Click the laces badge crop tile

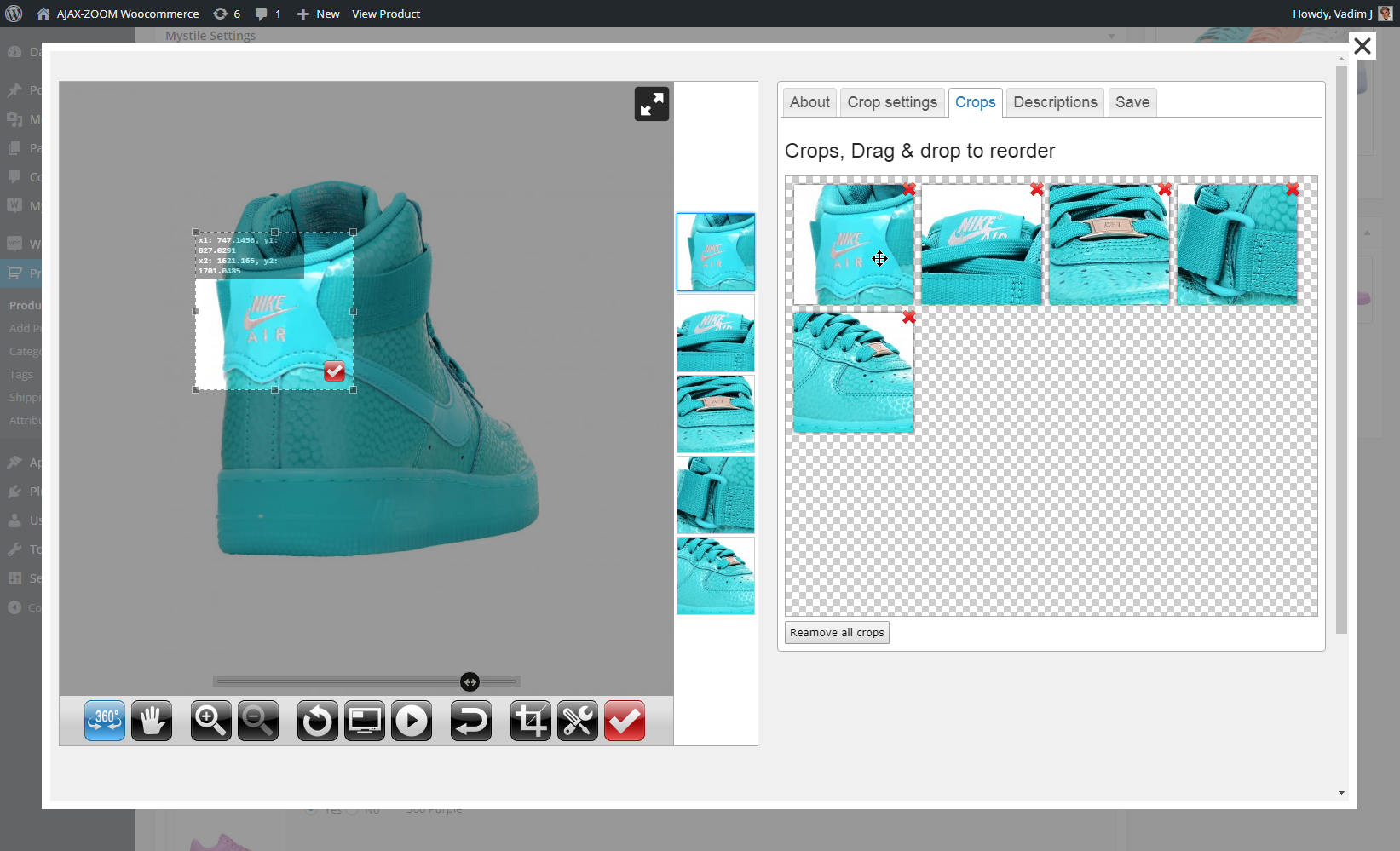pos(1109,244)
